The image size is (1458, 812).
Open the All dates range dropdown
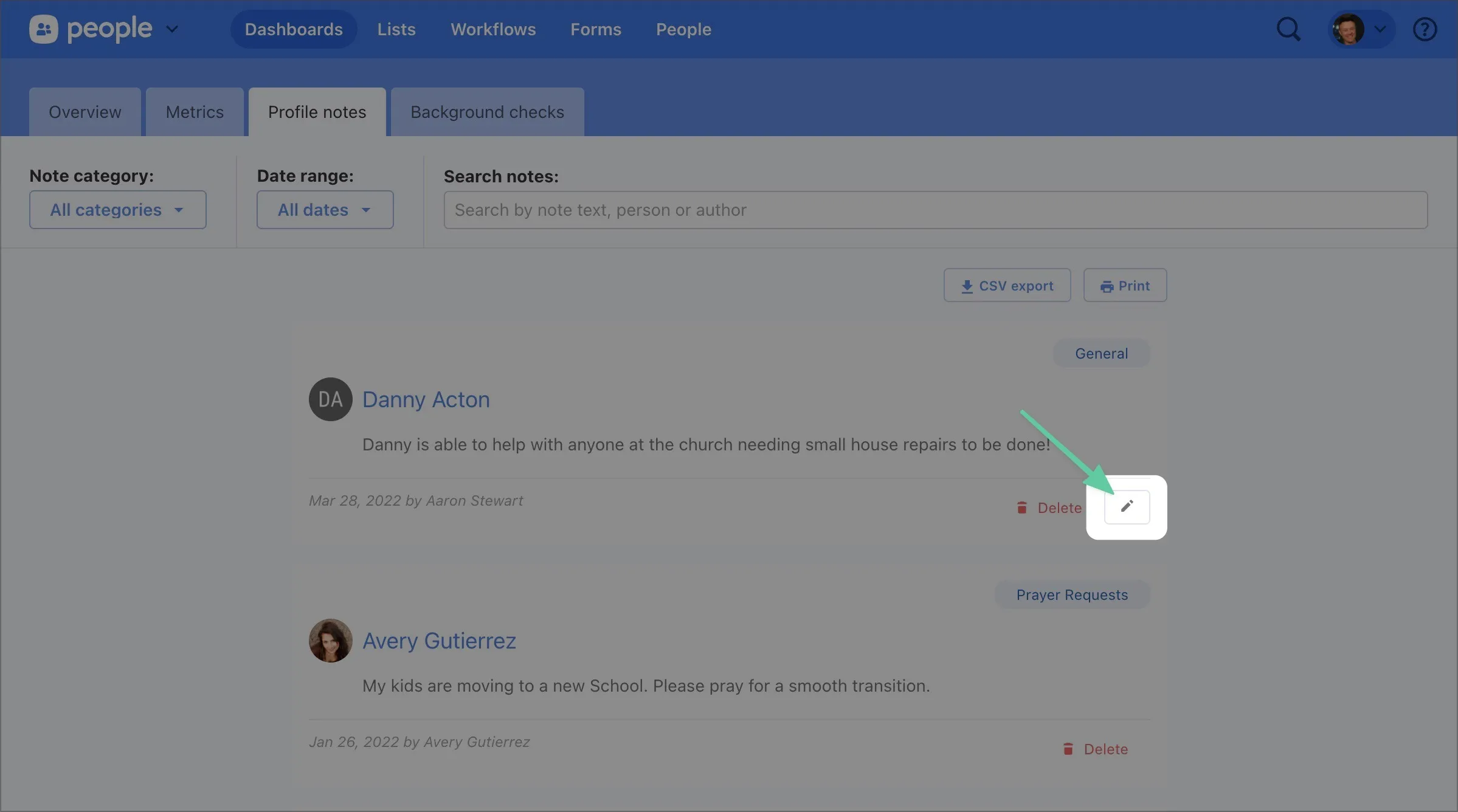[325, 210]
